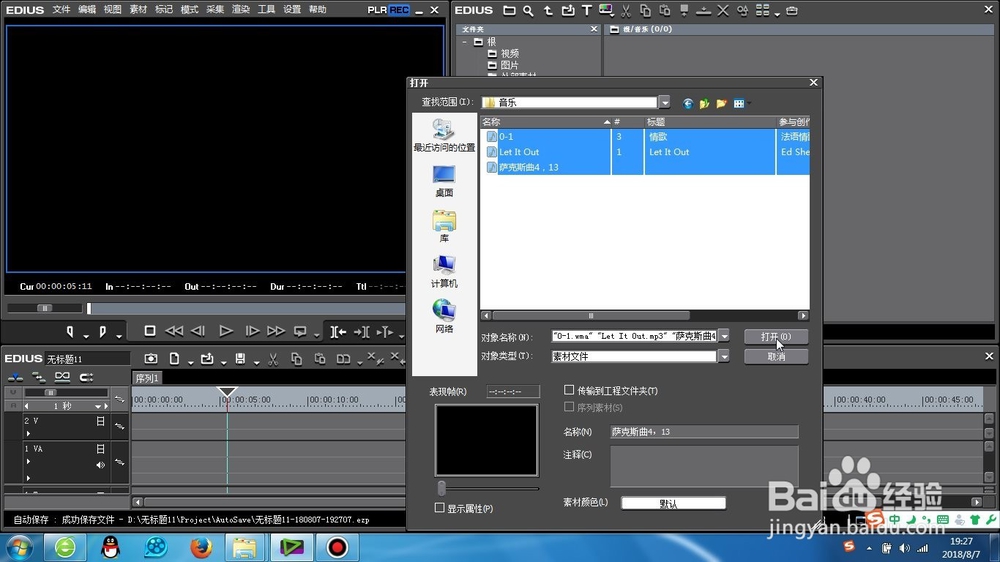This screenshot has width=1000, height=562.
Task: Click fast forward in the player
Action: point(276,330)
